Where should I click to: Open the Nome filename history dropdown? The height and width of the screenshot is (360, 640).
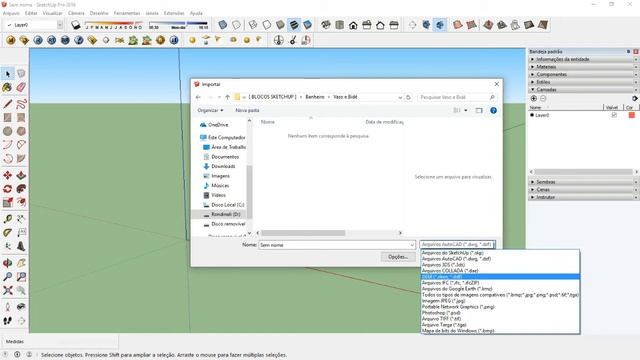[412, 245]
